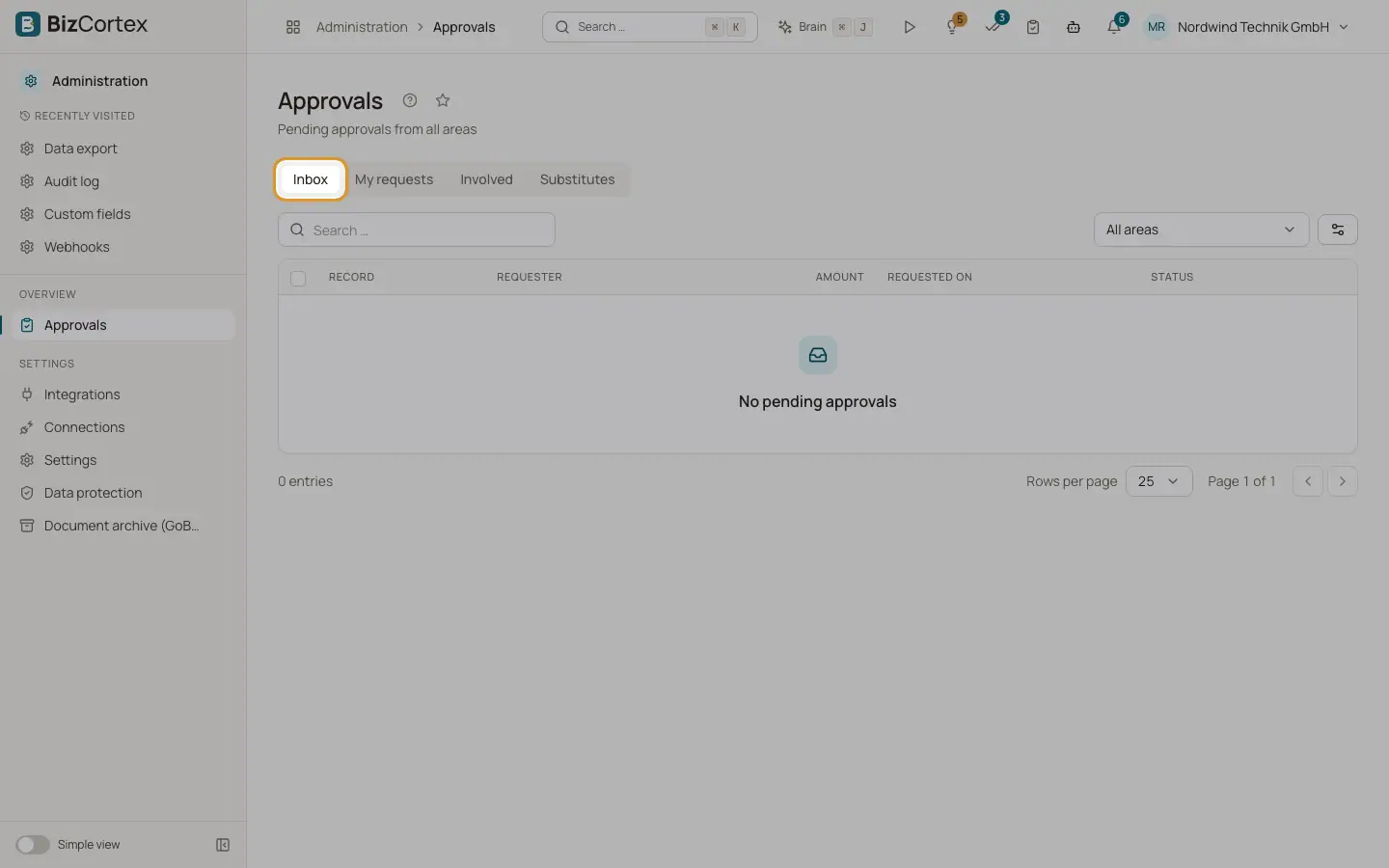Go to the previous page of results
The image size is (1389, 868).
coord(1308,481)
